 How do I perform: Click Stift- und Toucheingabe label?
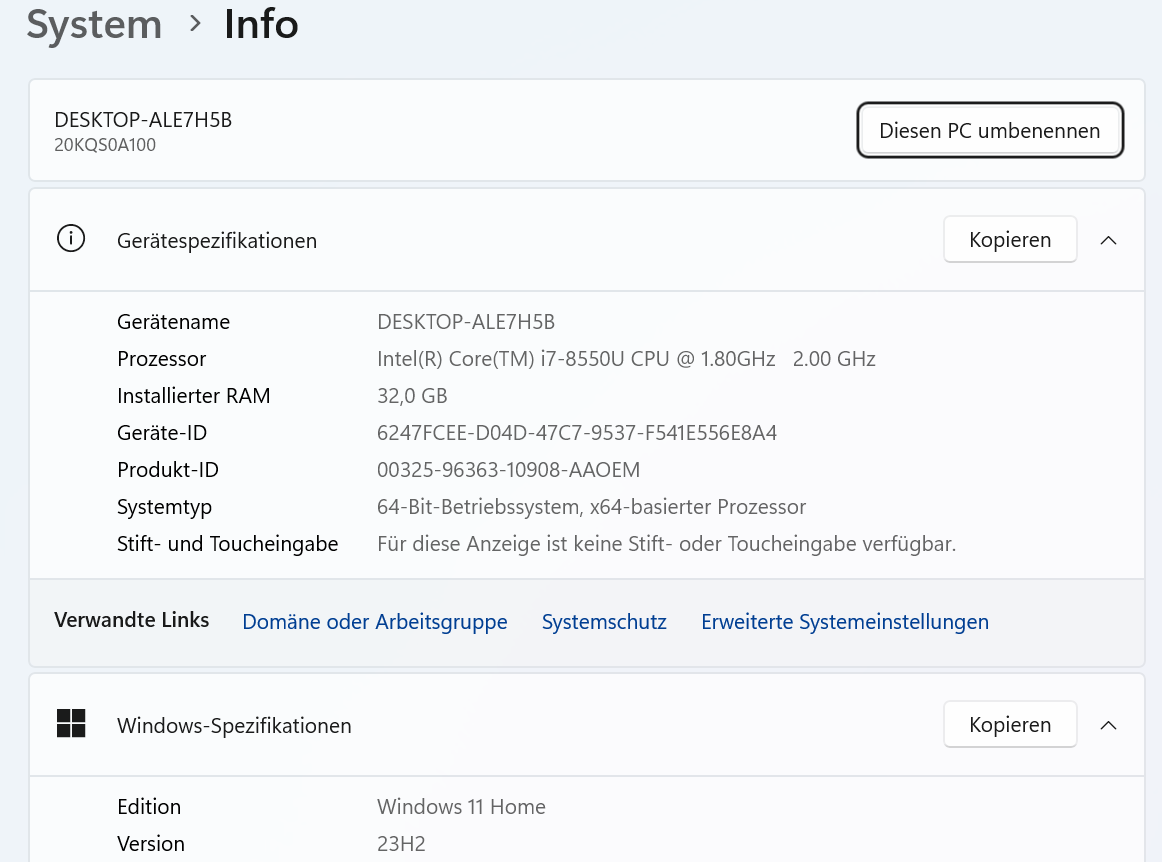point(228,544)
